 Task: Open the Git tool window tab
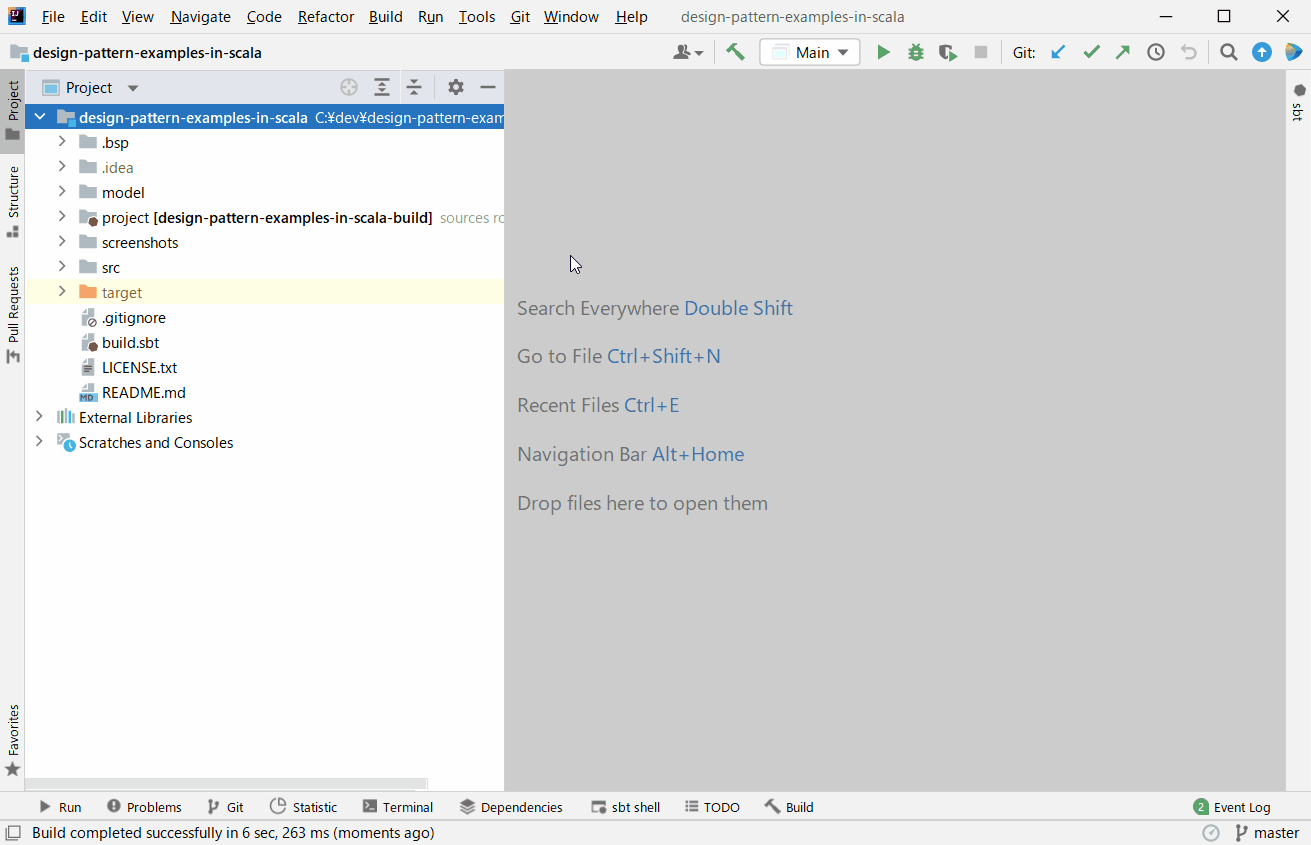click(225, 807)
